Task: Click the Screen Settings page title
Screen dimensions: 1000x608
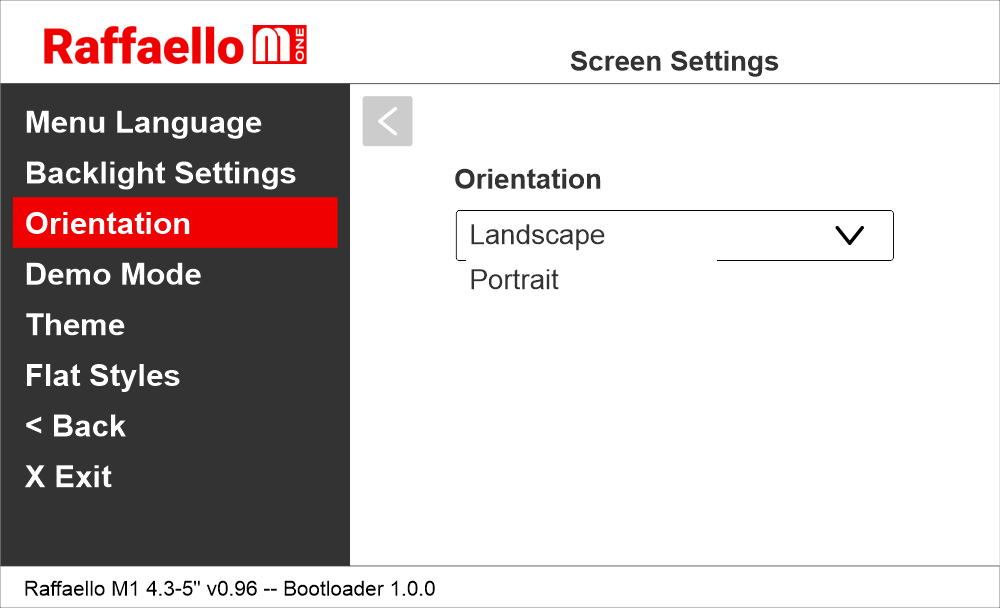Action: [x=674, y=62]
